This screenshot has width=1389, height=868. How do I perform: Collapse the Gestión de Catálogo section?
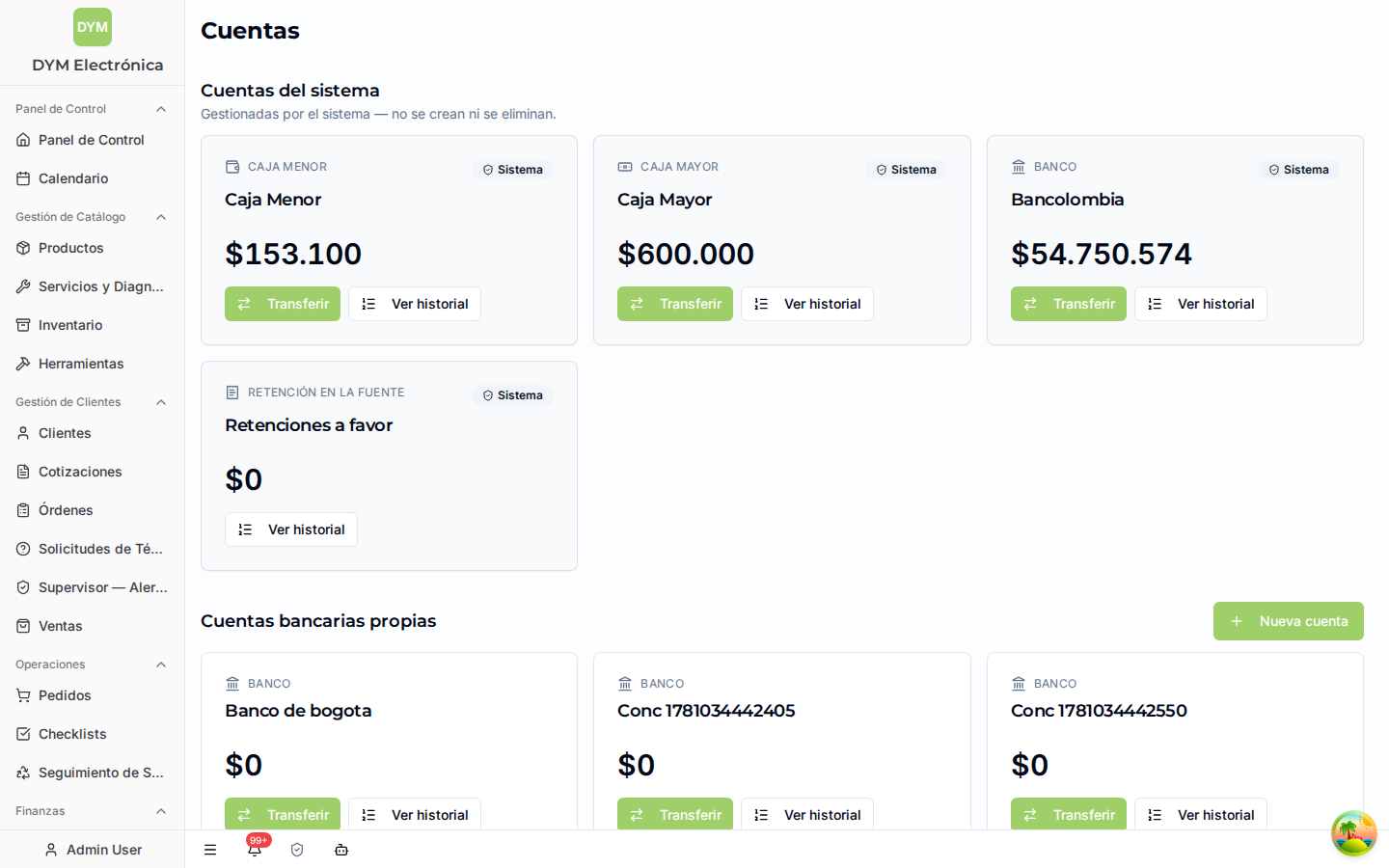click(x=161, y=217)
